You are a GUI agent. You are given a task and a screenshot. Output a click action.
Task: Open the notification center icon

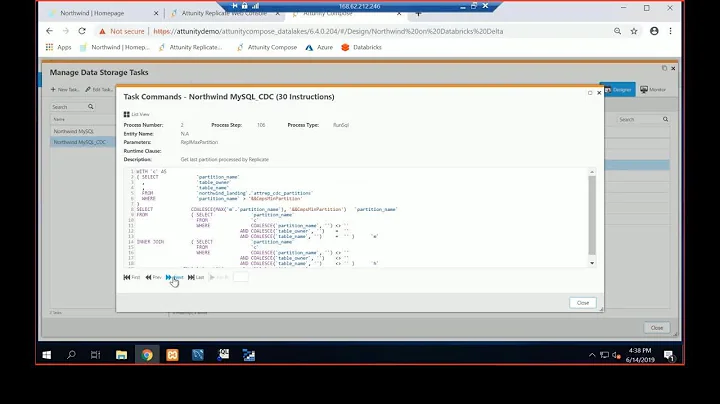coord(669,355)
